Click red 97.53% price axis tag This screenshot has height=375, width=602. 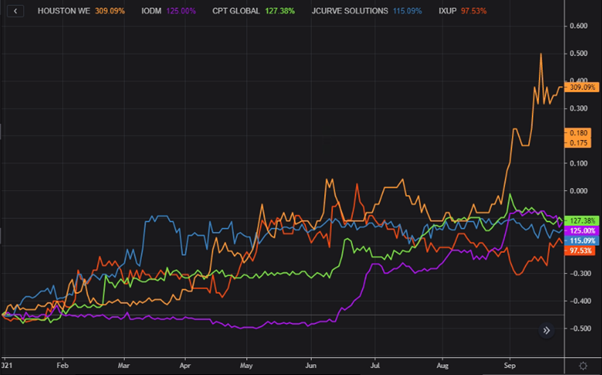(580, 251)
